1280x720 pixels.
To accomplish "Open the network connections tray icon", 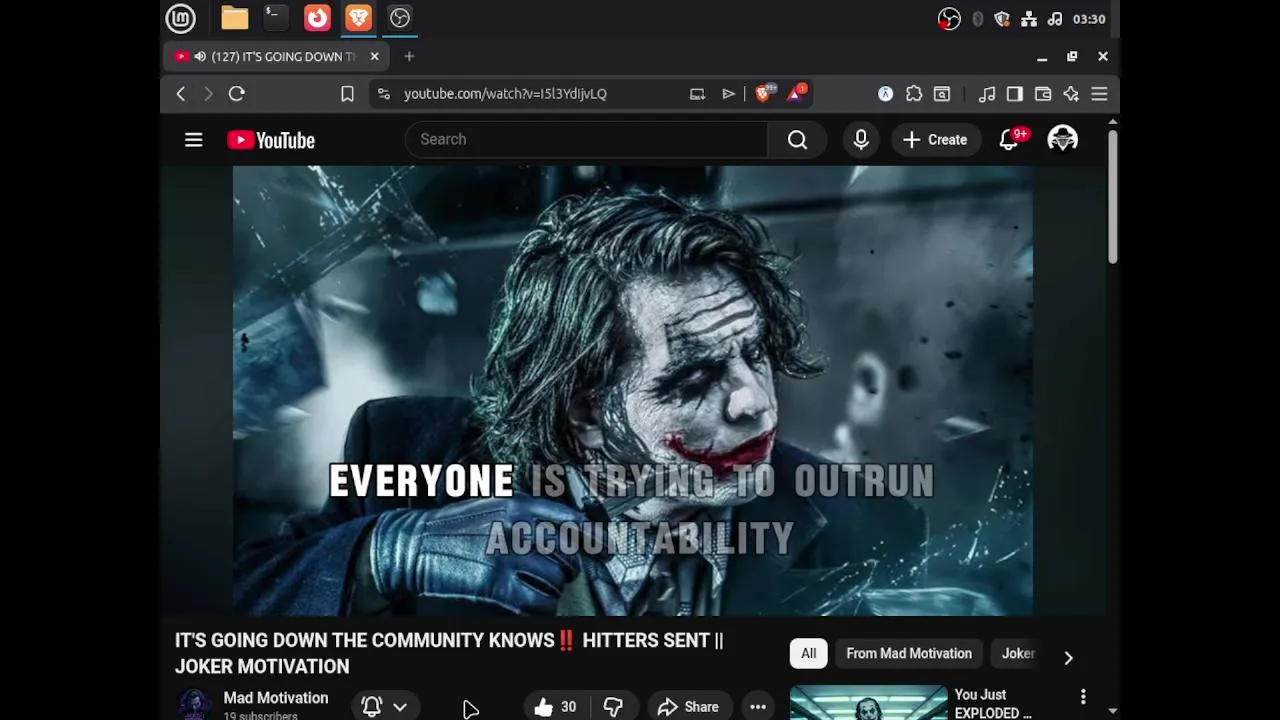I will pyautogui.click(x=1029, y=19).
